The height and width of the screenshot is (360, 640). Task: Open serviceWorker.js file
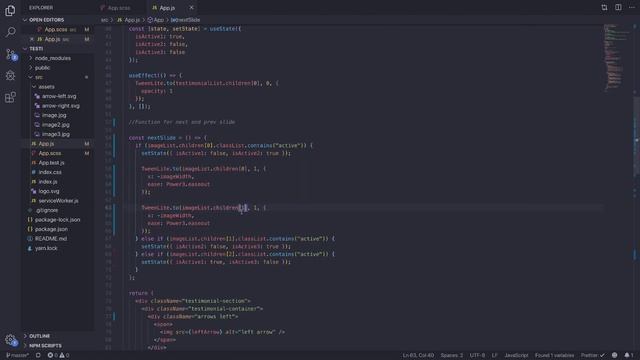tap(58, 200)
